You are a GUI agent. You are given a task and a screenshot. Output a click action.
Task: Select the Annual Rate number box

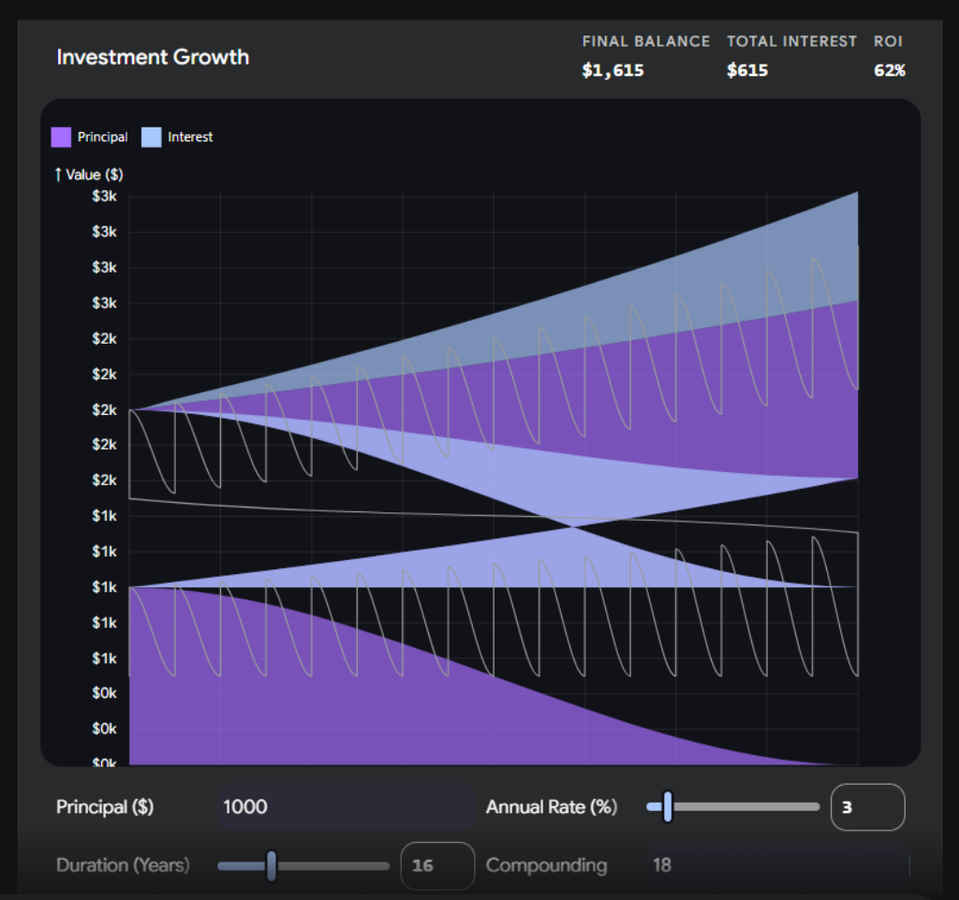(867, 807)
